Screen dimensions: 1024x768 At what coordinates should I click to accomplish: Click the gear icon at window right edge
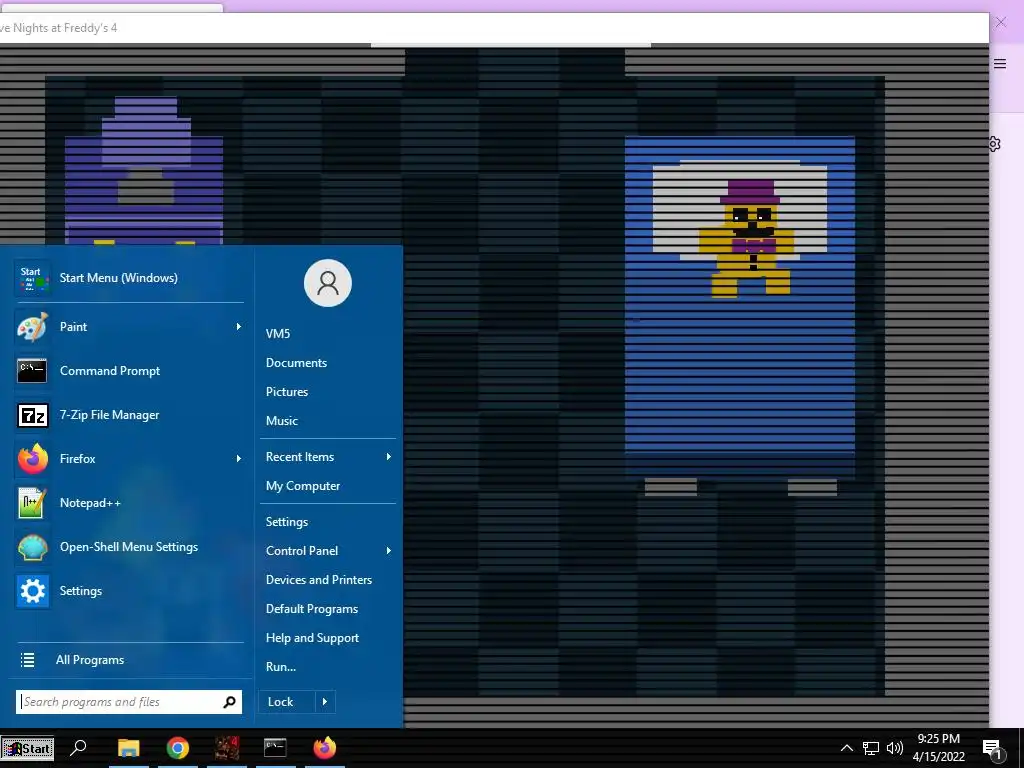click(995, 144)
